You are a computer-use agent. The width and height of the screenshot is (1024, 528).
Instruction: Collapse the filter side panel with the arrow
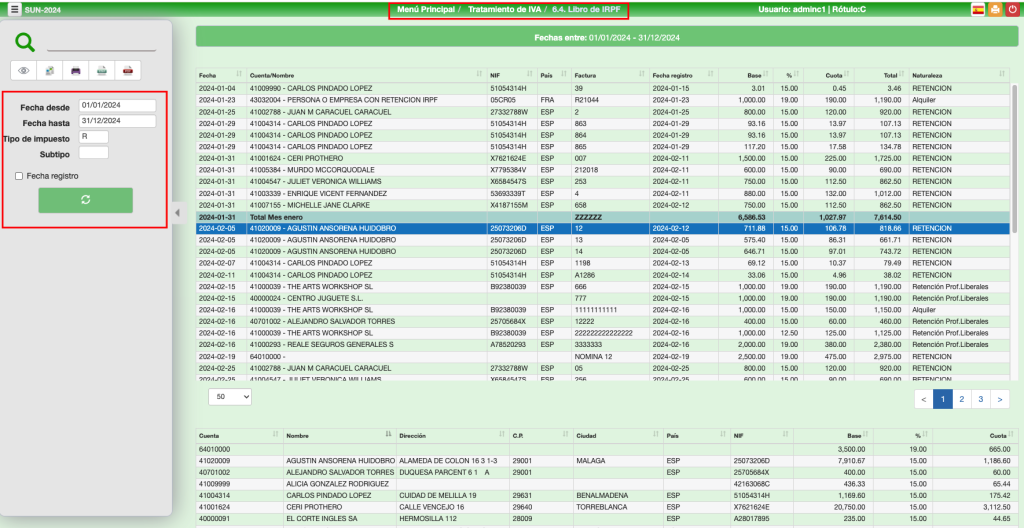click(177, 212)
